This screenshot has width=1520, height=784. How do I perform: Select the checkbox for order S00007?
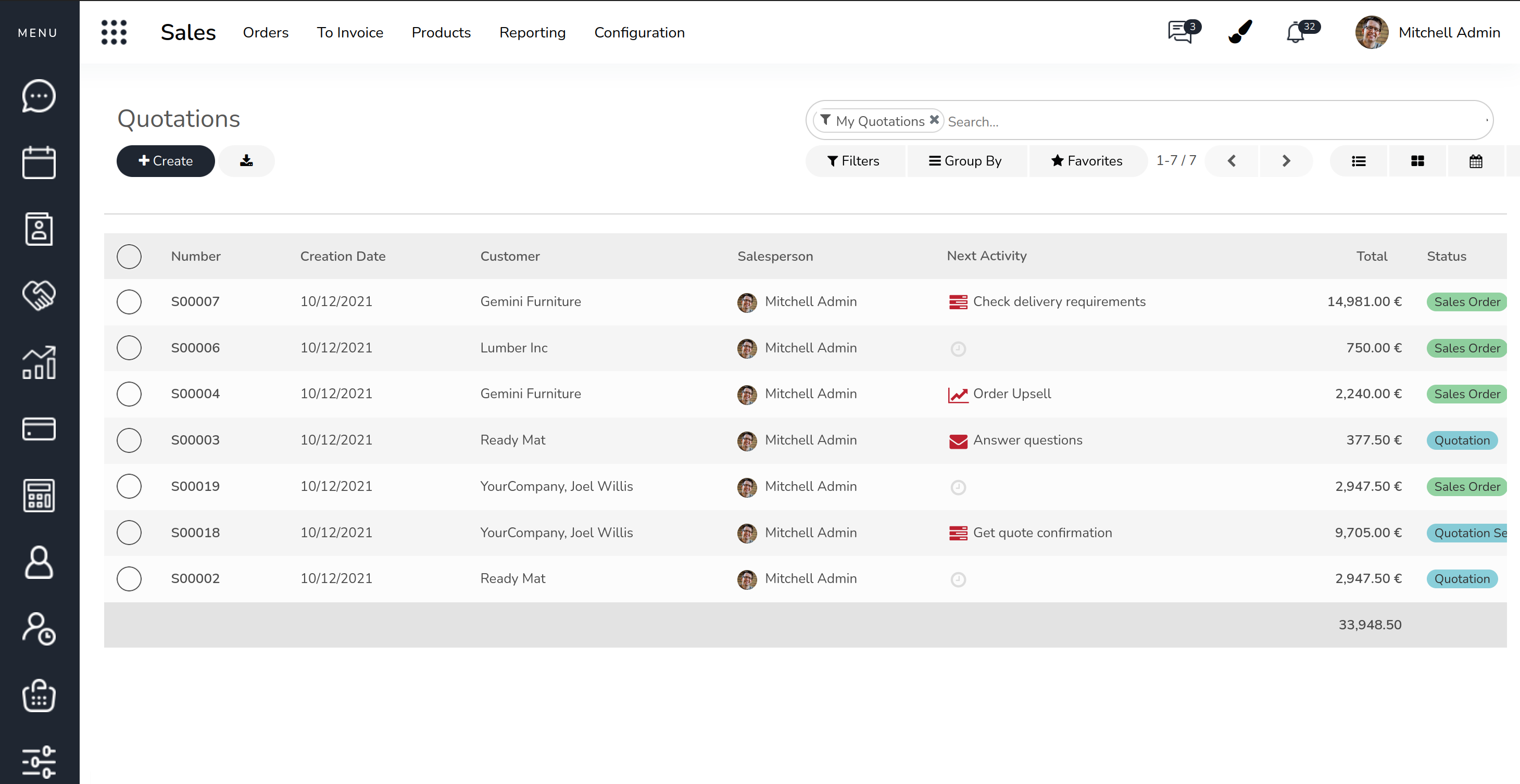129,301
